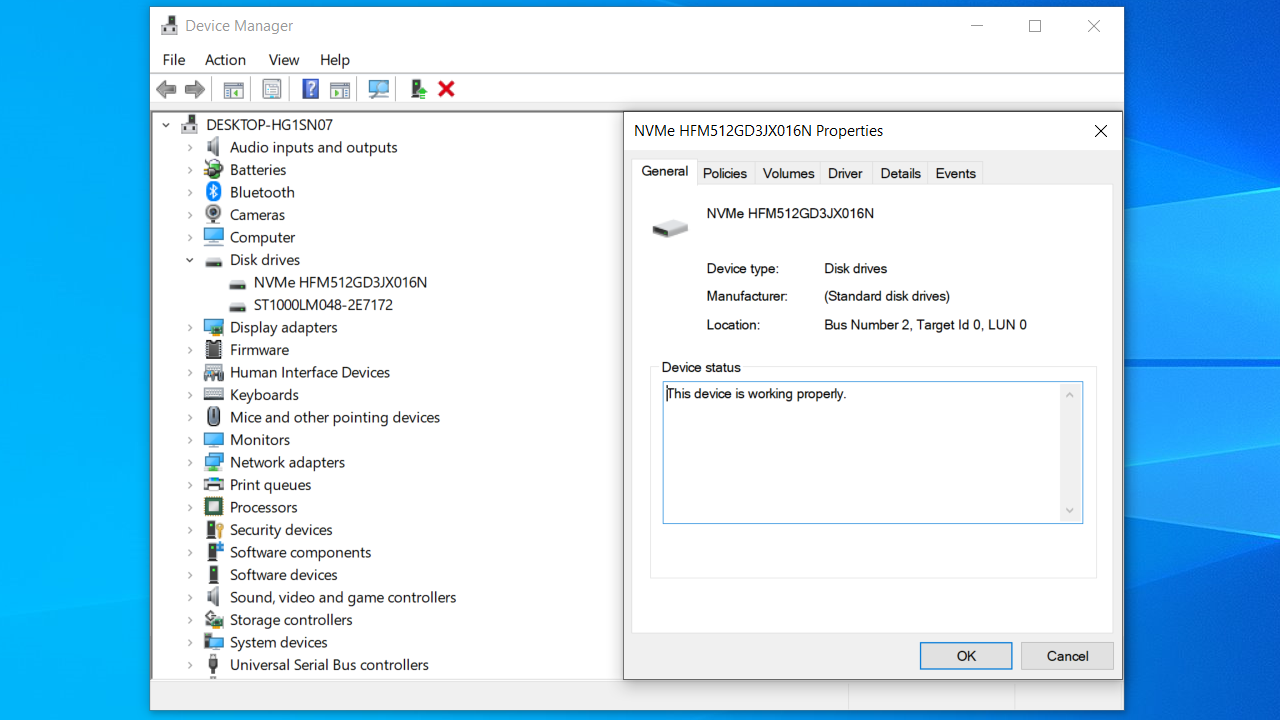Viewport: 1280px width, 720px height.
Task: Click the "Bus Number 2, Target Id 0, LUN 0" text
Action: click(x=925, y=325)
